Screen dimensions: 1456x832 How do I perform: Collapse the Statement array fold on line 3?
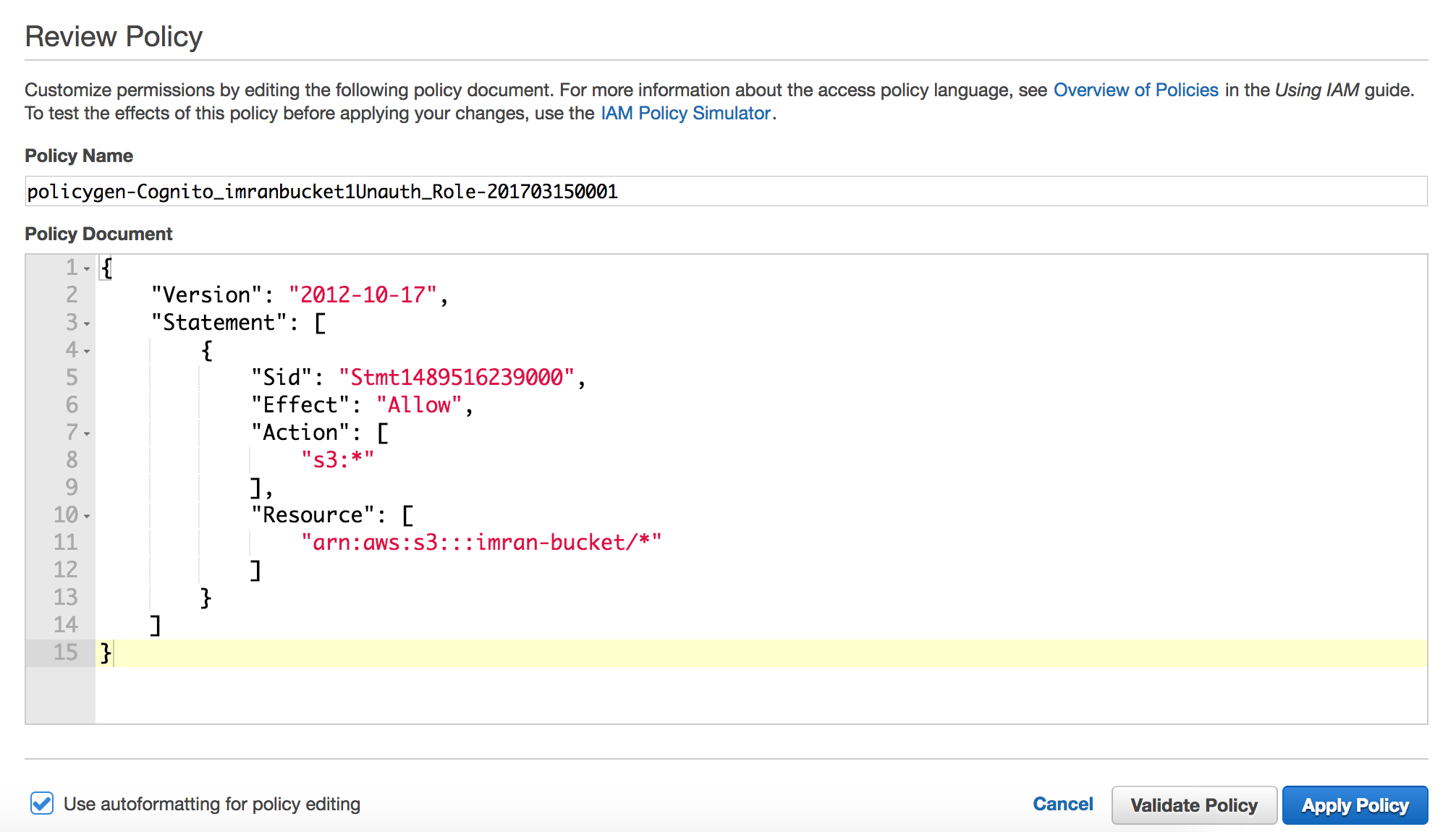(87, 324)
